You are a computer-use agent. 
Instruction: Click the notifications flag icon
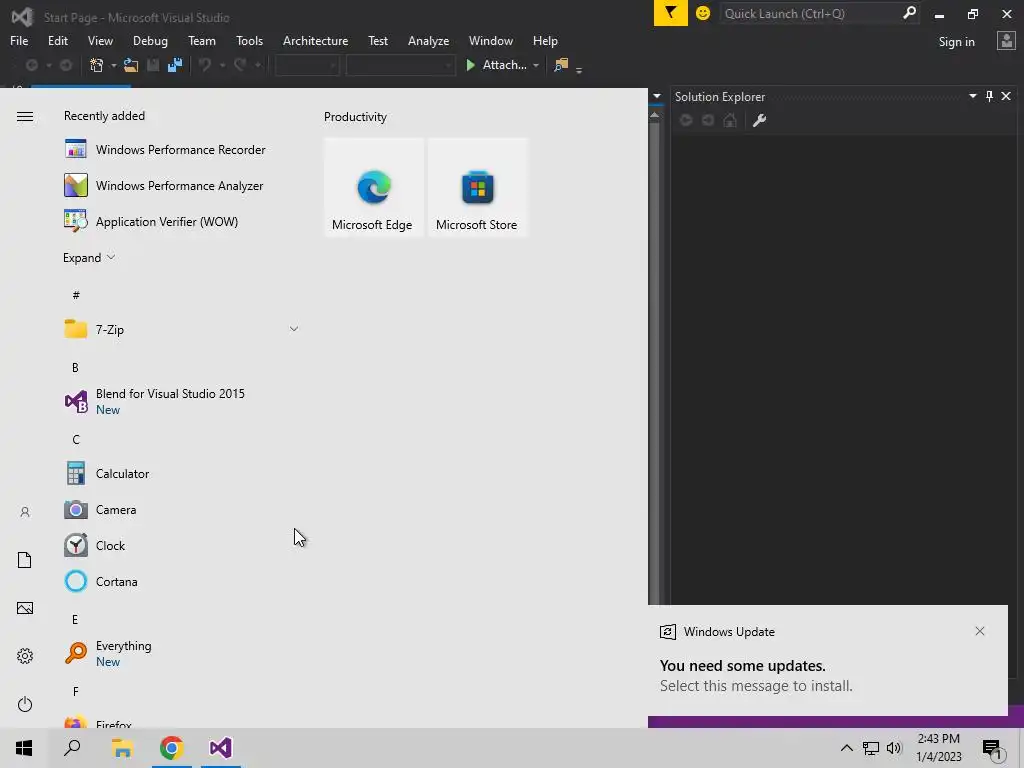[671, 12]
